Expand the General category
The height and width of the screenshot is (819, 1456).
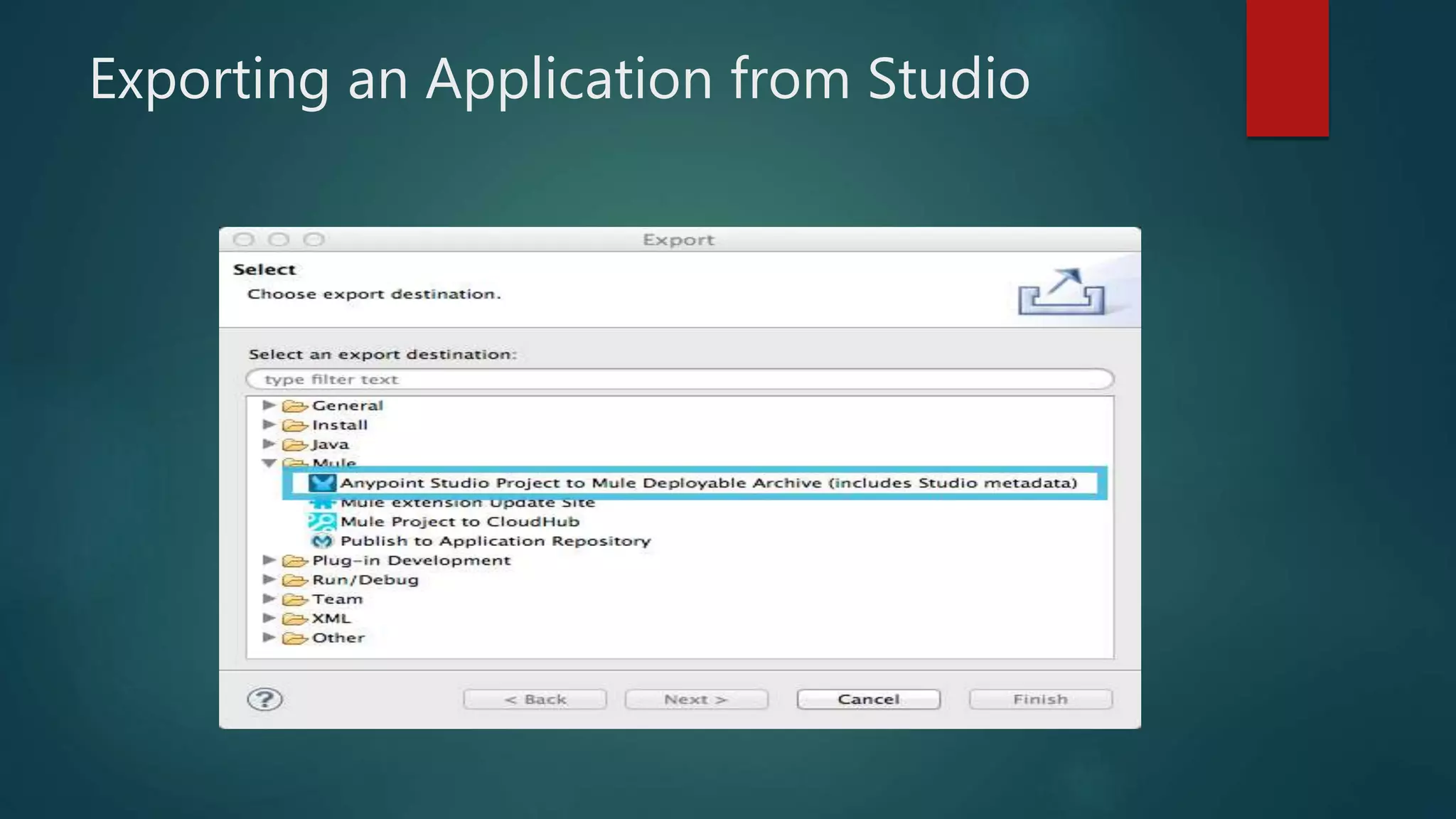coord(269,405)
